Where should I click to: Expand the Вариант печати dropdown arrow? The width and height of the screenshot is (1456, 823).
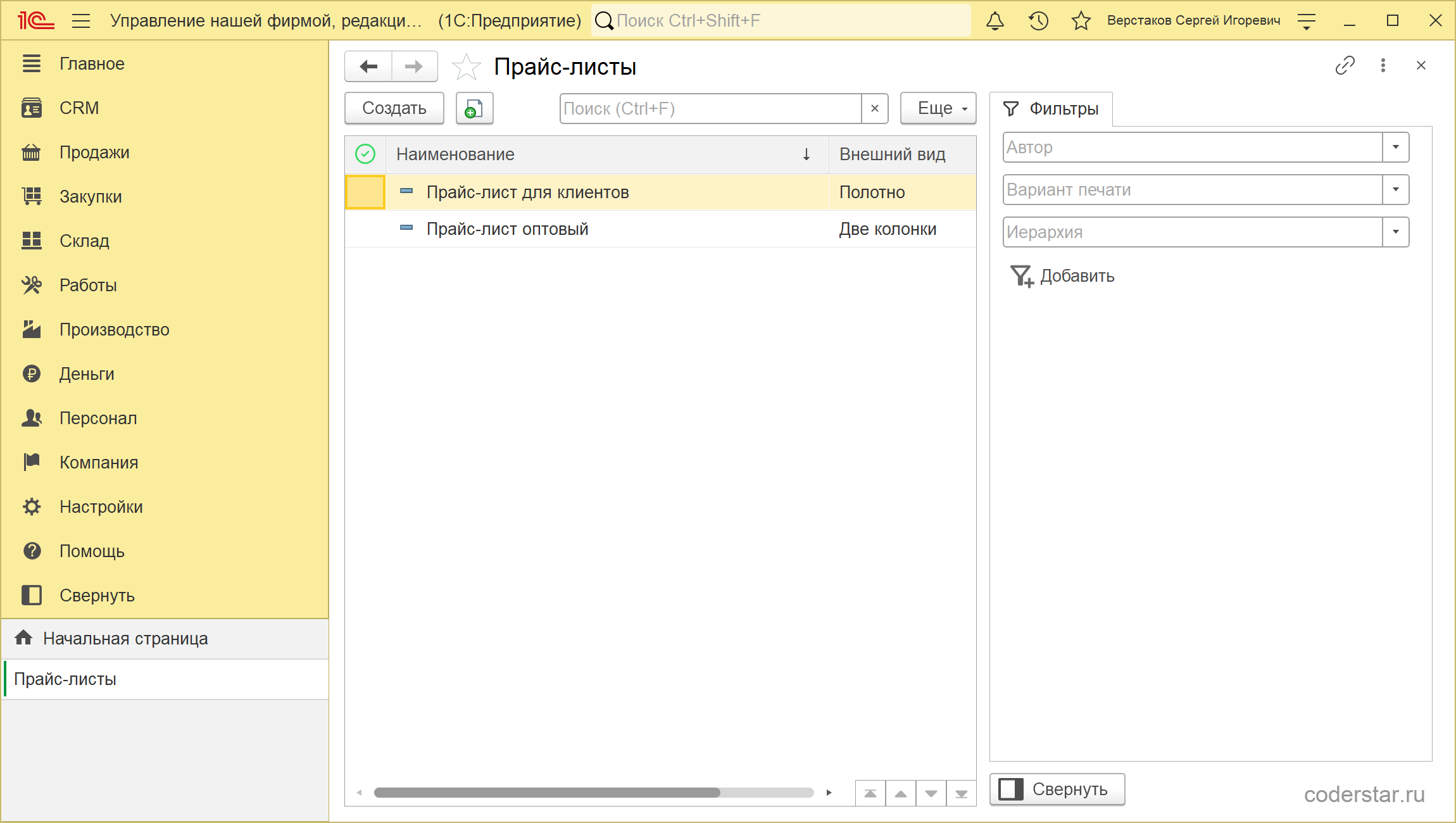coord(1396,190)
